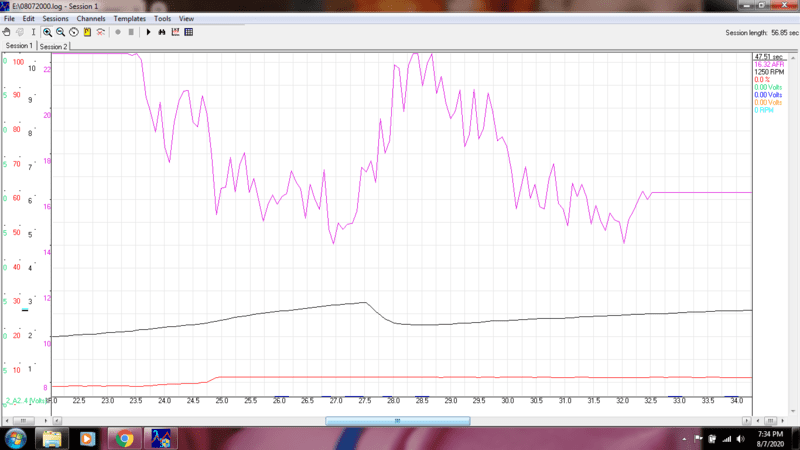The height and width of the screenshot is (450, 800).
Task: Open Google Chrome from the taskbar
Action: [125, 438]
